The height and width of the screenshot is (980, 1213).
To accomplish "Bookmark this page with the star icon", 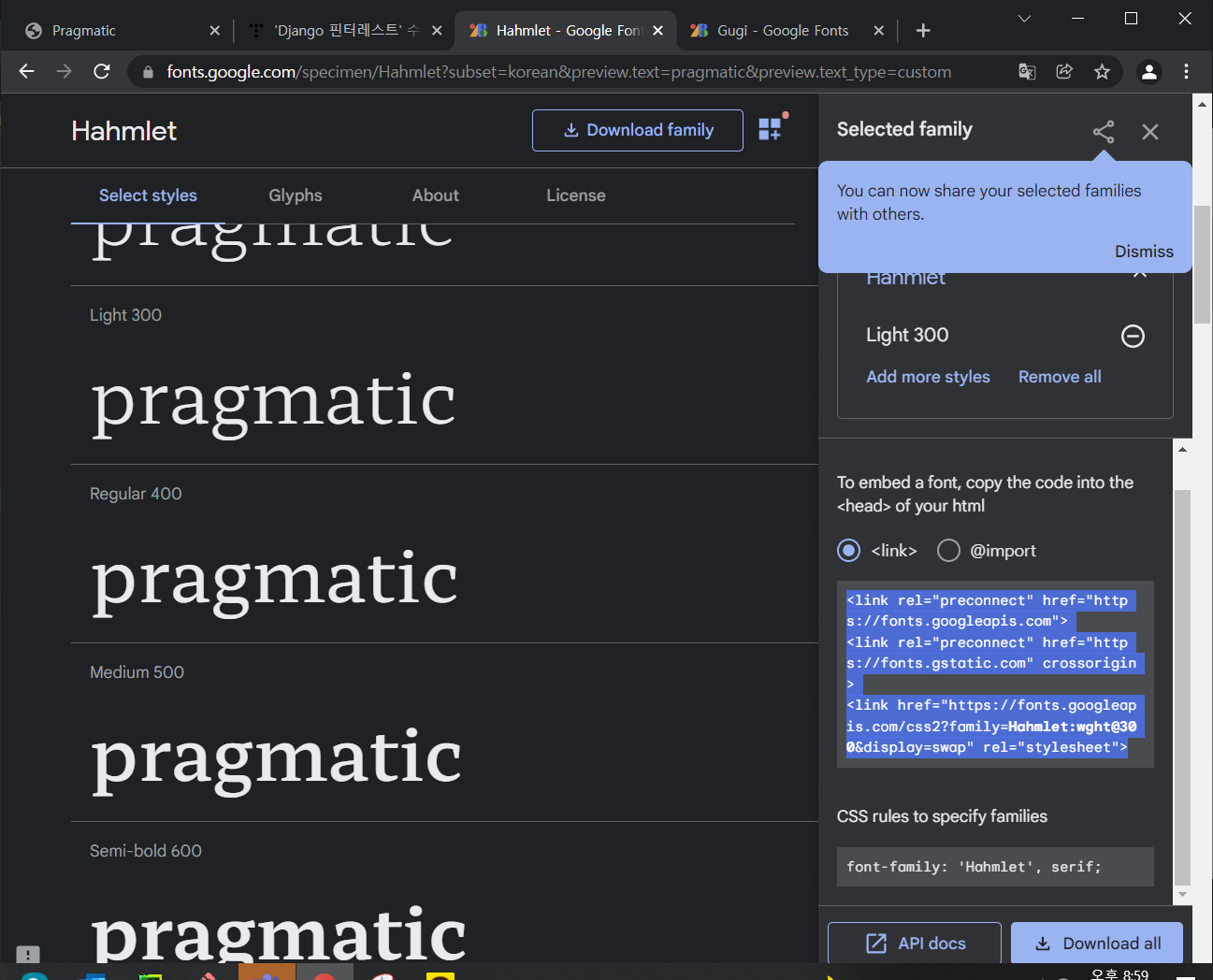I will [x=1102, y=72].
